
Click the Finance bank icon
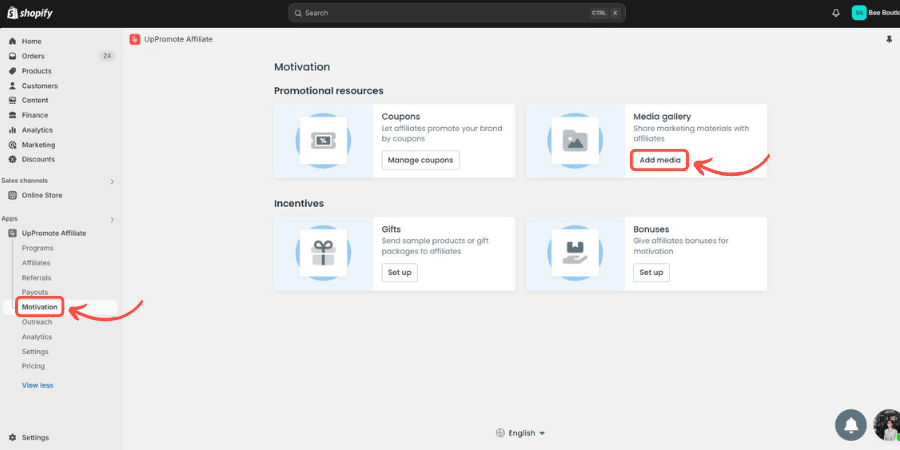[12, 115]
